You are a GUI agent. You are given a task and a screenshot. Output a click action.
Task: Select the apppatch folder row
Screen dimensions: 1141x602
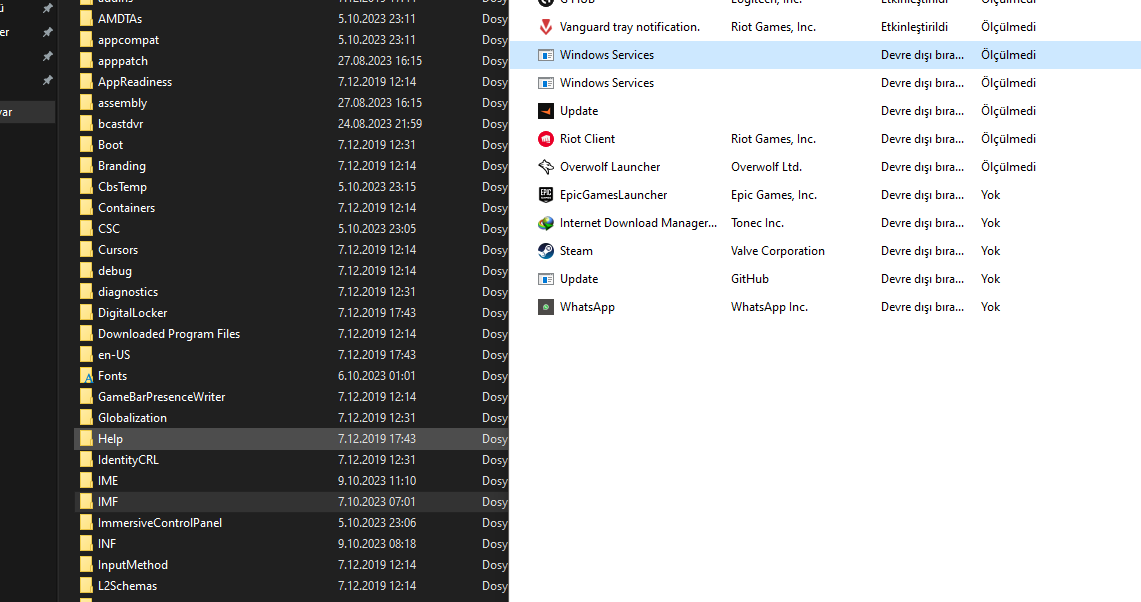click(291, 61)
